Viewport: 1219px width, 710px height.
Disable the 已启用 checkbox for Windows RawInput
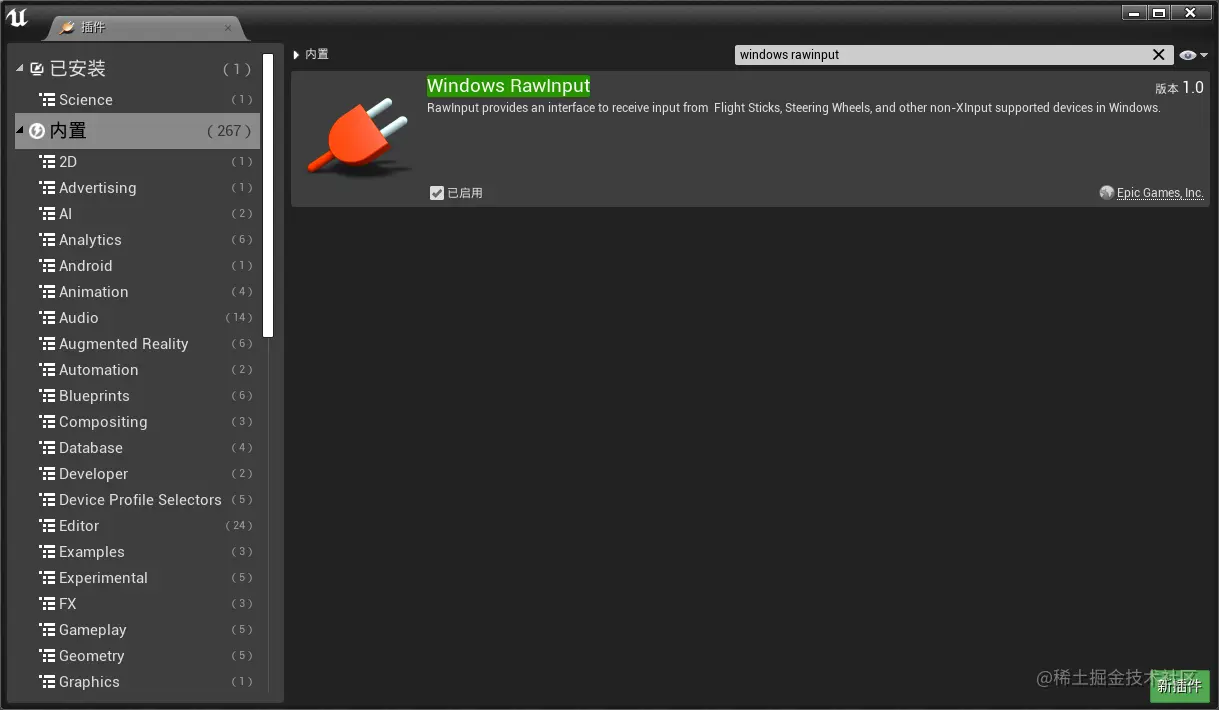(437, 193)
